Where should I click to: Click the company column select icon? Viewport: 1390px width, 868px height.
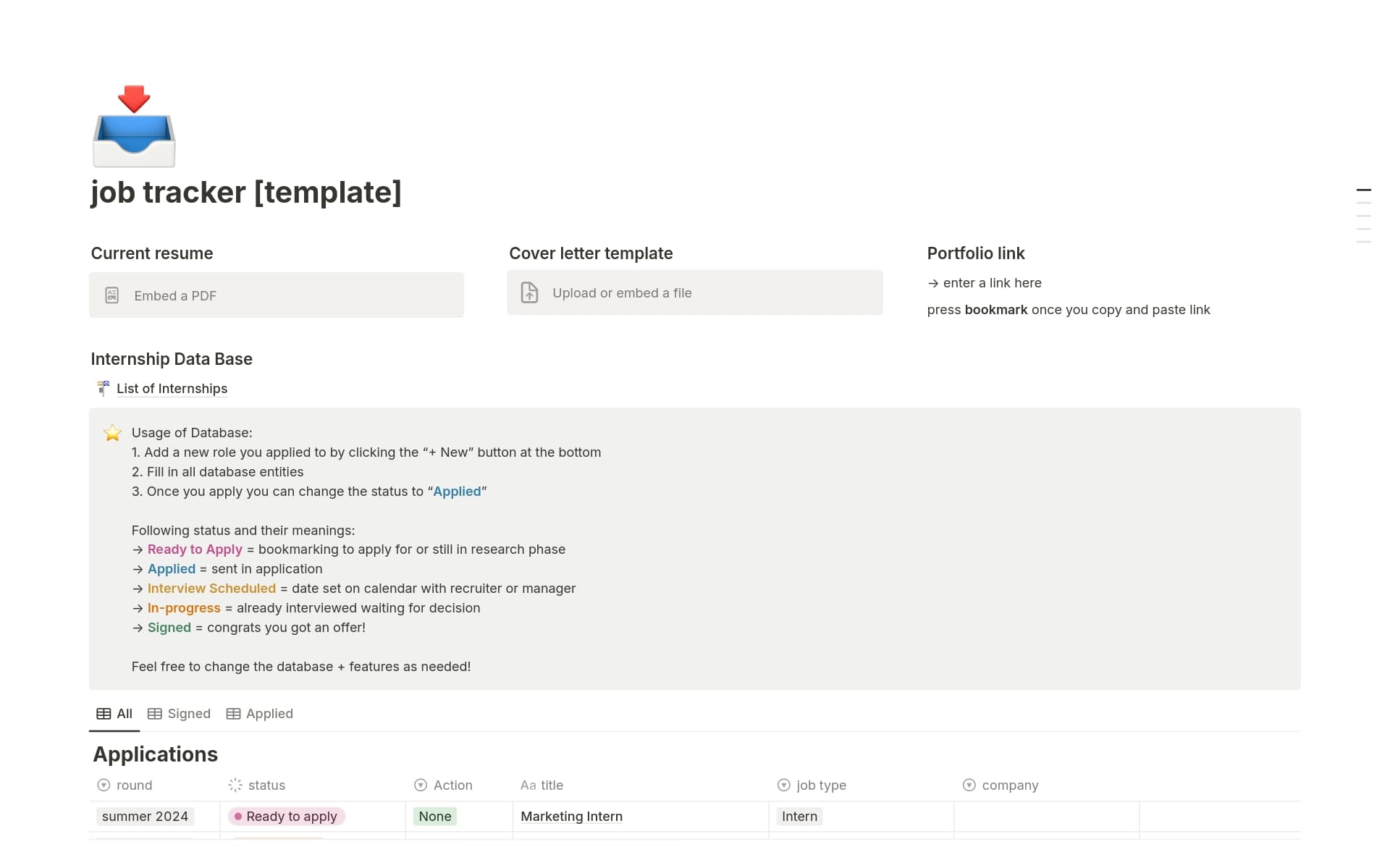pyautogui.click(x=969, y=785)
